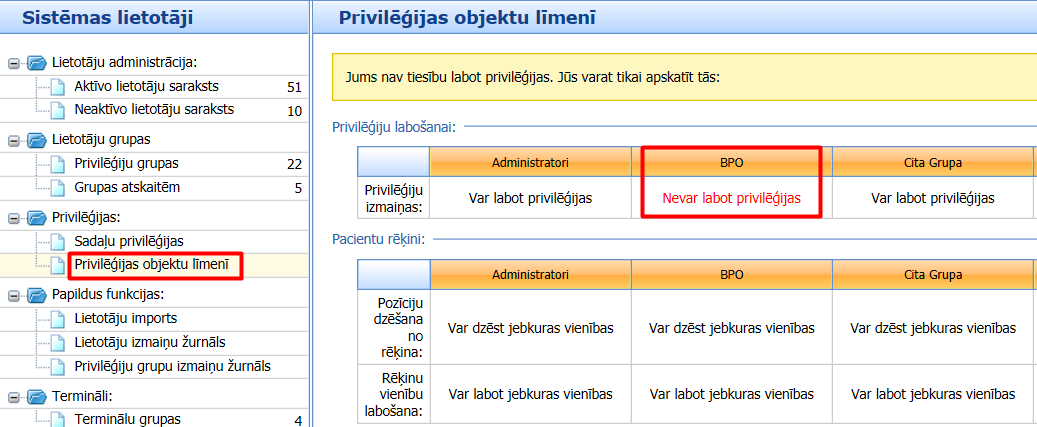Collapse the Papildus funkcijas tree node
1037x427 pixels.
click(x=14, y=295)
